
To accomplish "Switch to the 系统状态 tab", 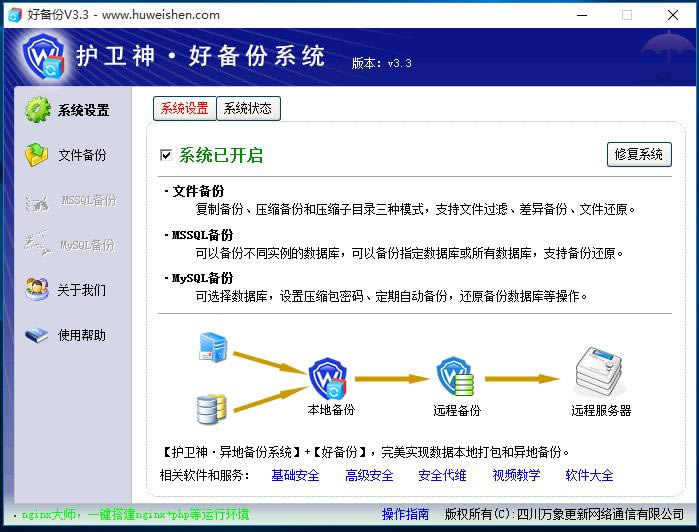I will pos(248,108).
